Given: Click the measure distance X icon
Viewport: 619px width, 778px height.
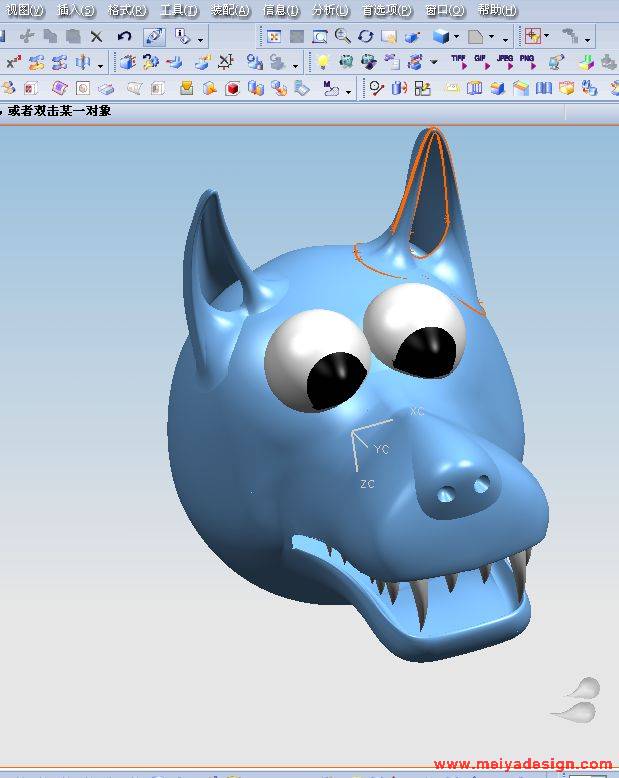Looking at the screenshot, I should tap(226, 62).
